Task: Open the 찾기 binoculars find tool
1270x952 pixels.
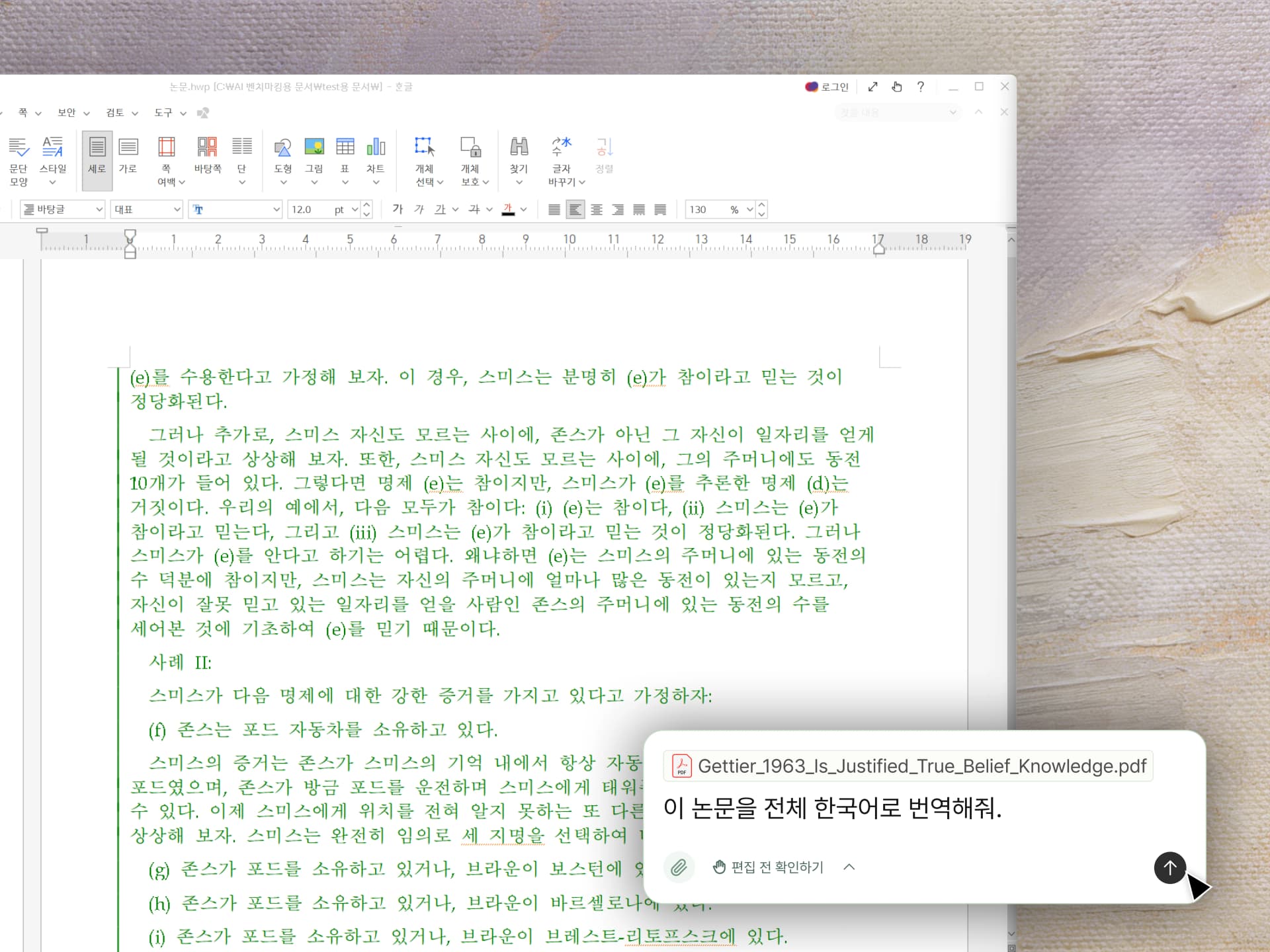Action: point(519,155)
